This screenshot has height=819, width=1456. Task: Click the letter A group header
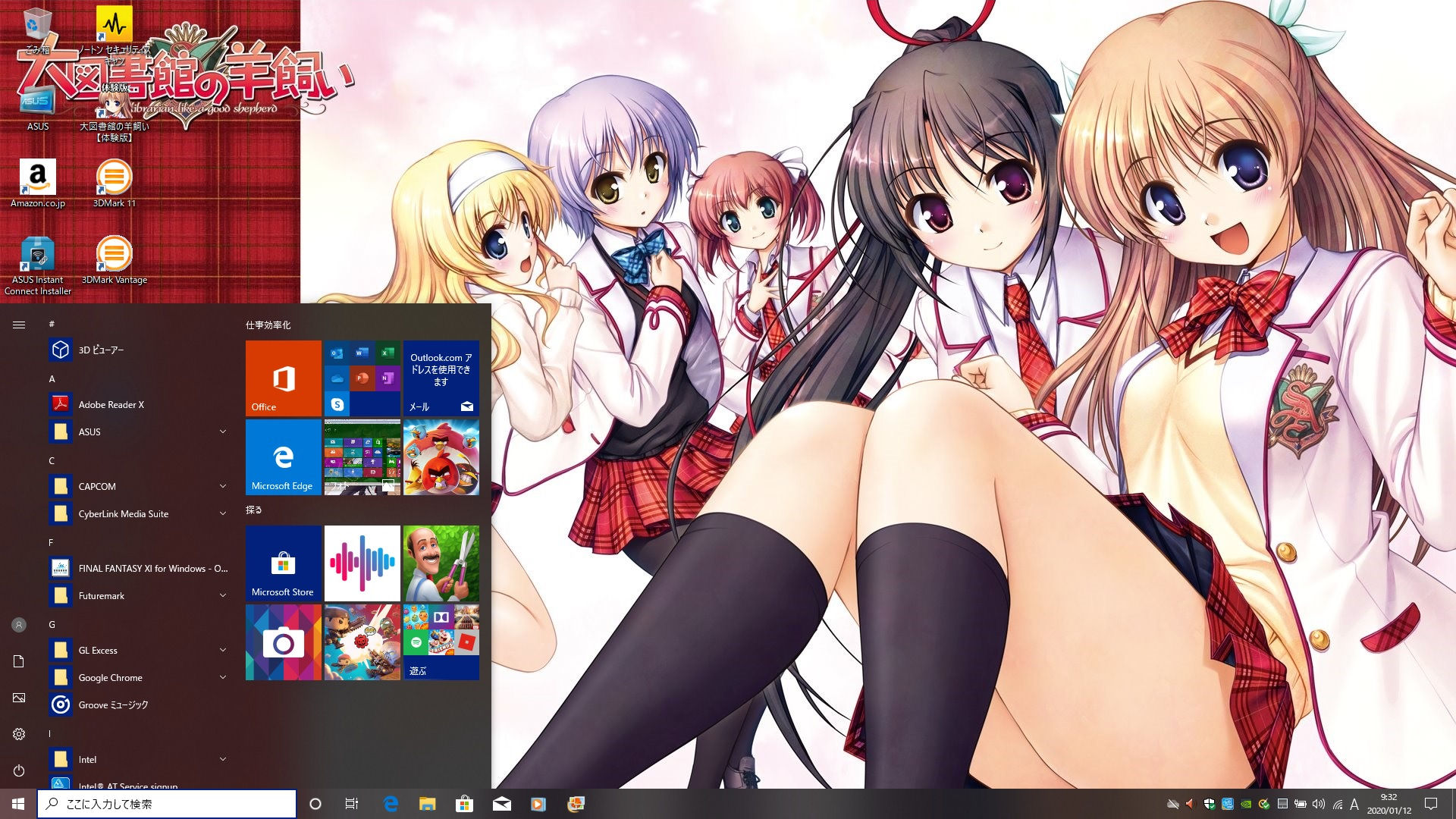(x=52, y=378)
